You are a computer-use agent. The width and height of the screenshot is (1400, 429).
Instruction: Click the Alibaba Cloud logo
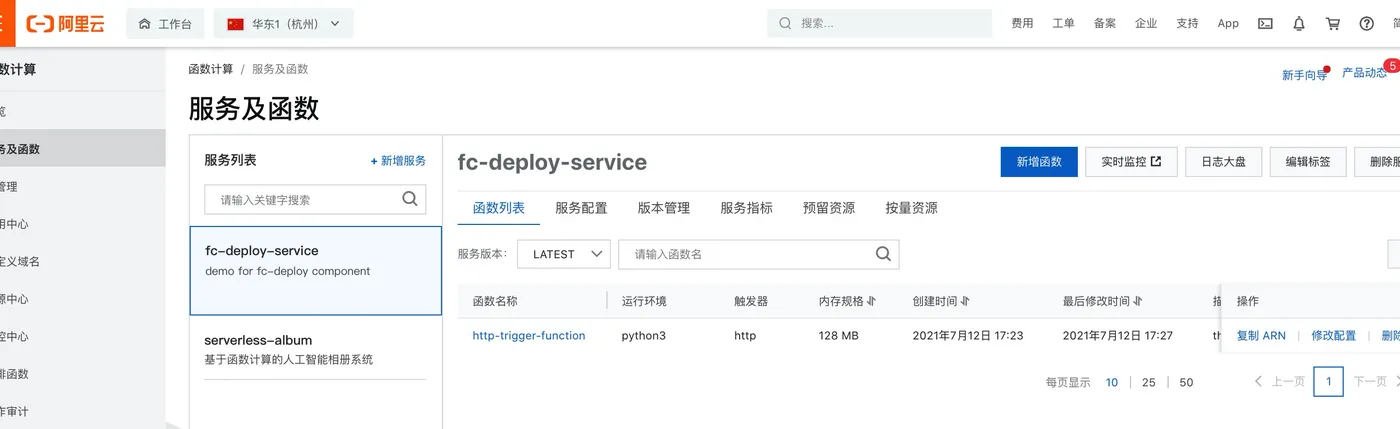66,23
